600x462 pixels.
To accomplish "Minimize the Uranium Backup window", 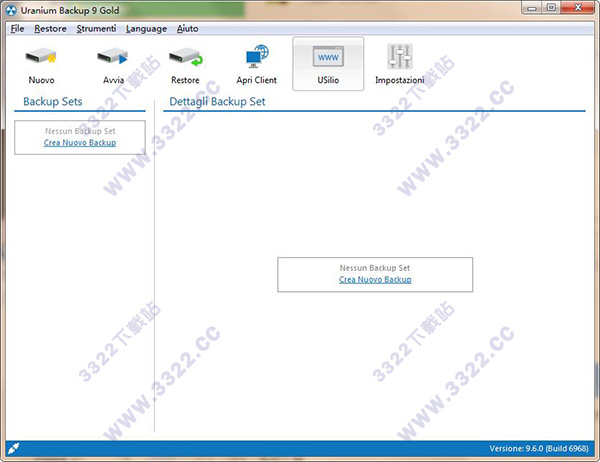I will click(x=532, y=8).
